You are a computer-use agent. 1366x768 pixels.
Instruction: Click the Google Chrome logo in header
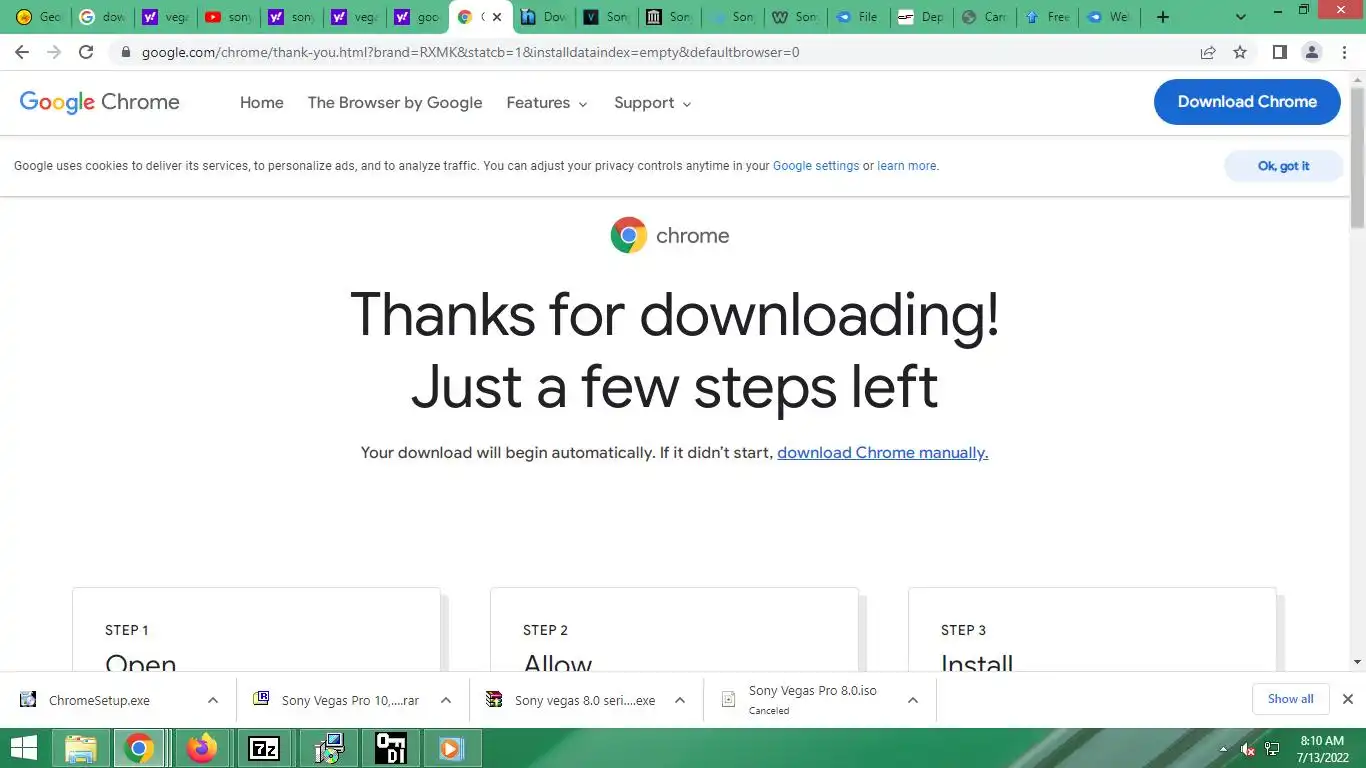point(100,102)
